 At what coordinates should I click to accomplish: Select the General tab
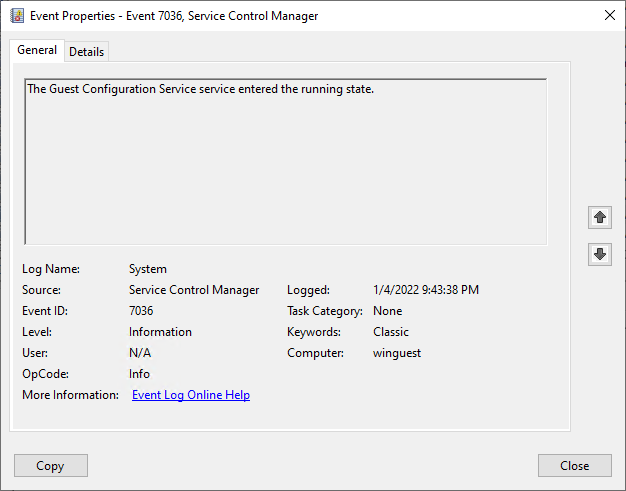coord(37,51)
